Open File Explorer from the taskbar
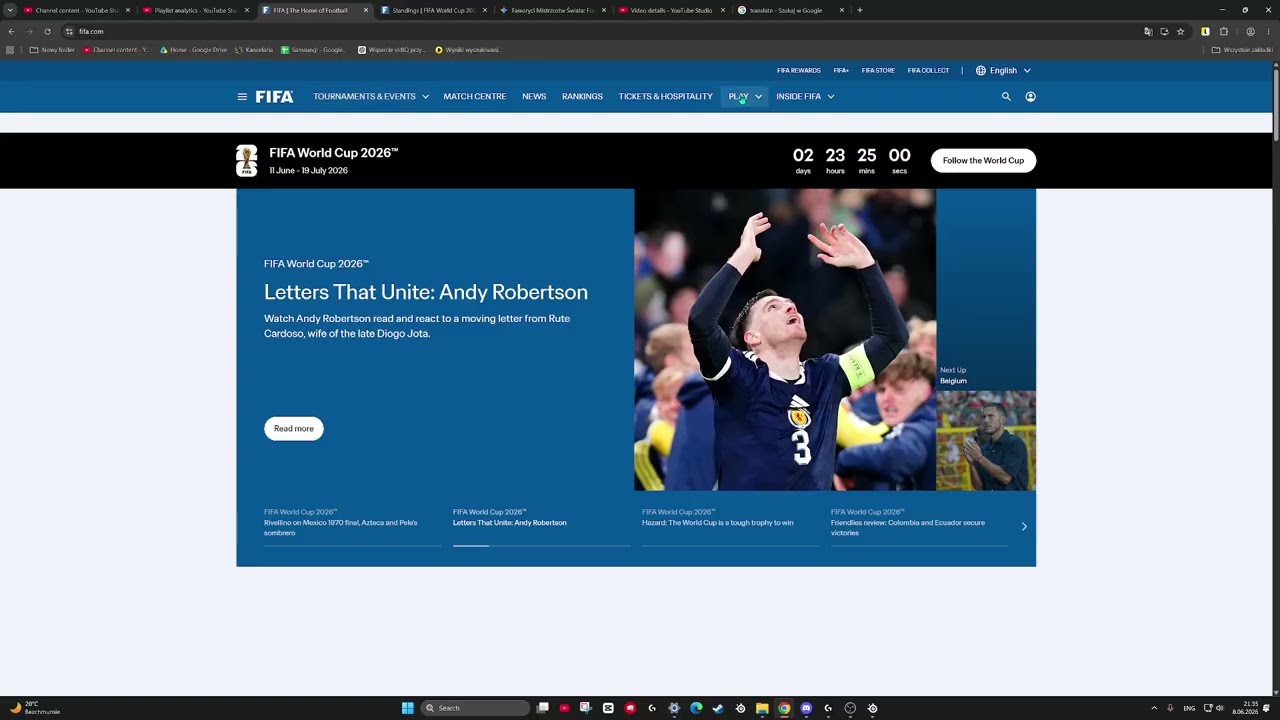The image size is (1280, 720). (x=762, y=708)
